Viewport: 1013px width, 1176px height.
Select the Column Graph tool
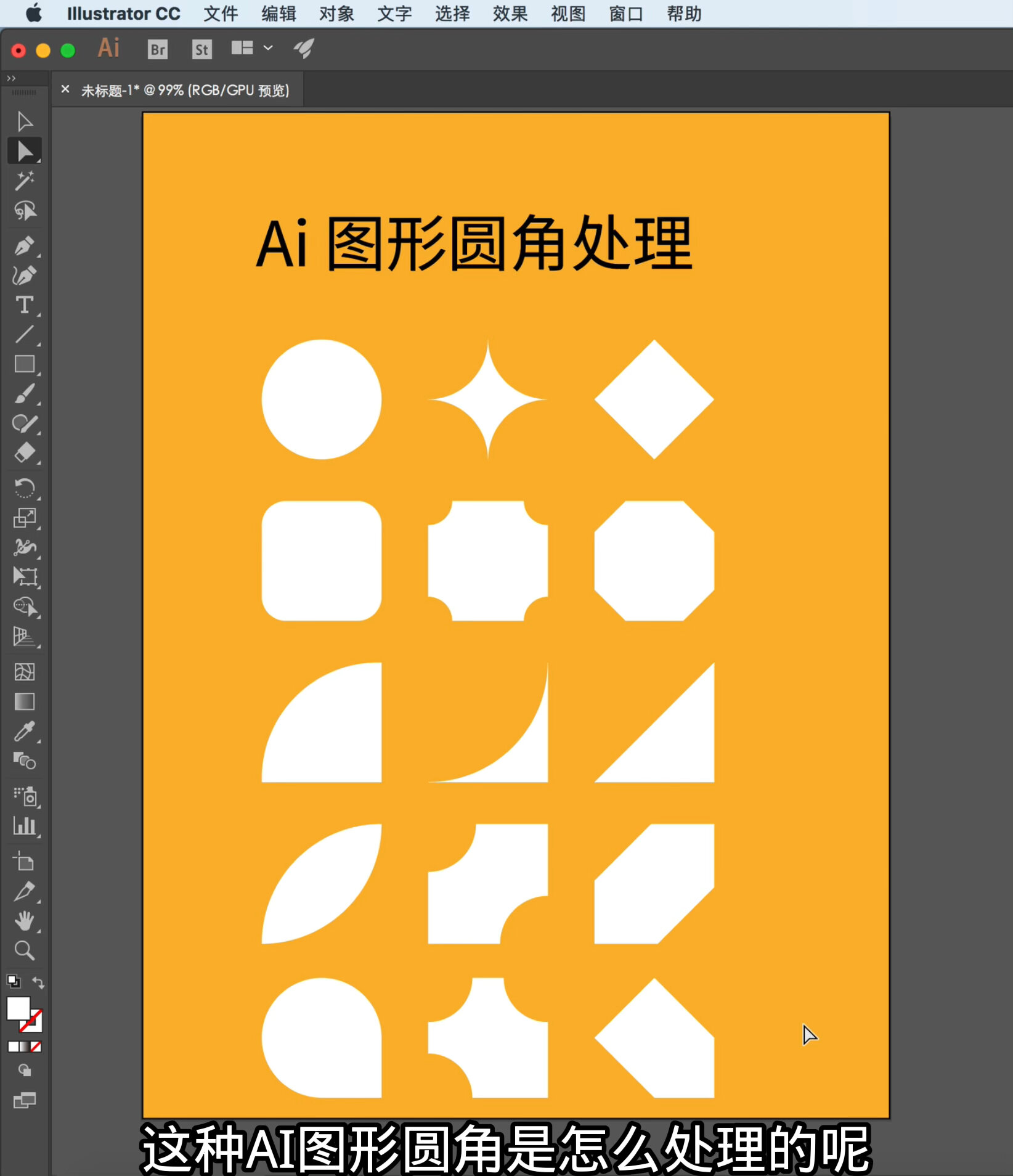pos(25,826)
